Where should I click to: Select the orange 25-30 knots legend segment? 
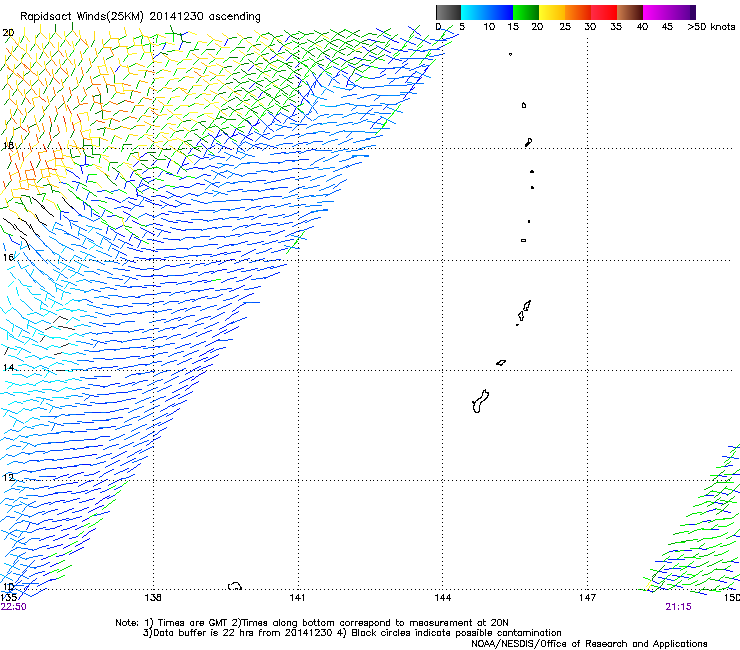[578, 12]
